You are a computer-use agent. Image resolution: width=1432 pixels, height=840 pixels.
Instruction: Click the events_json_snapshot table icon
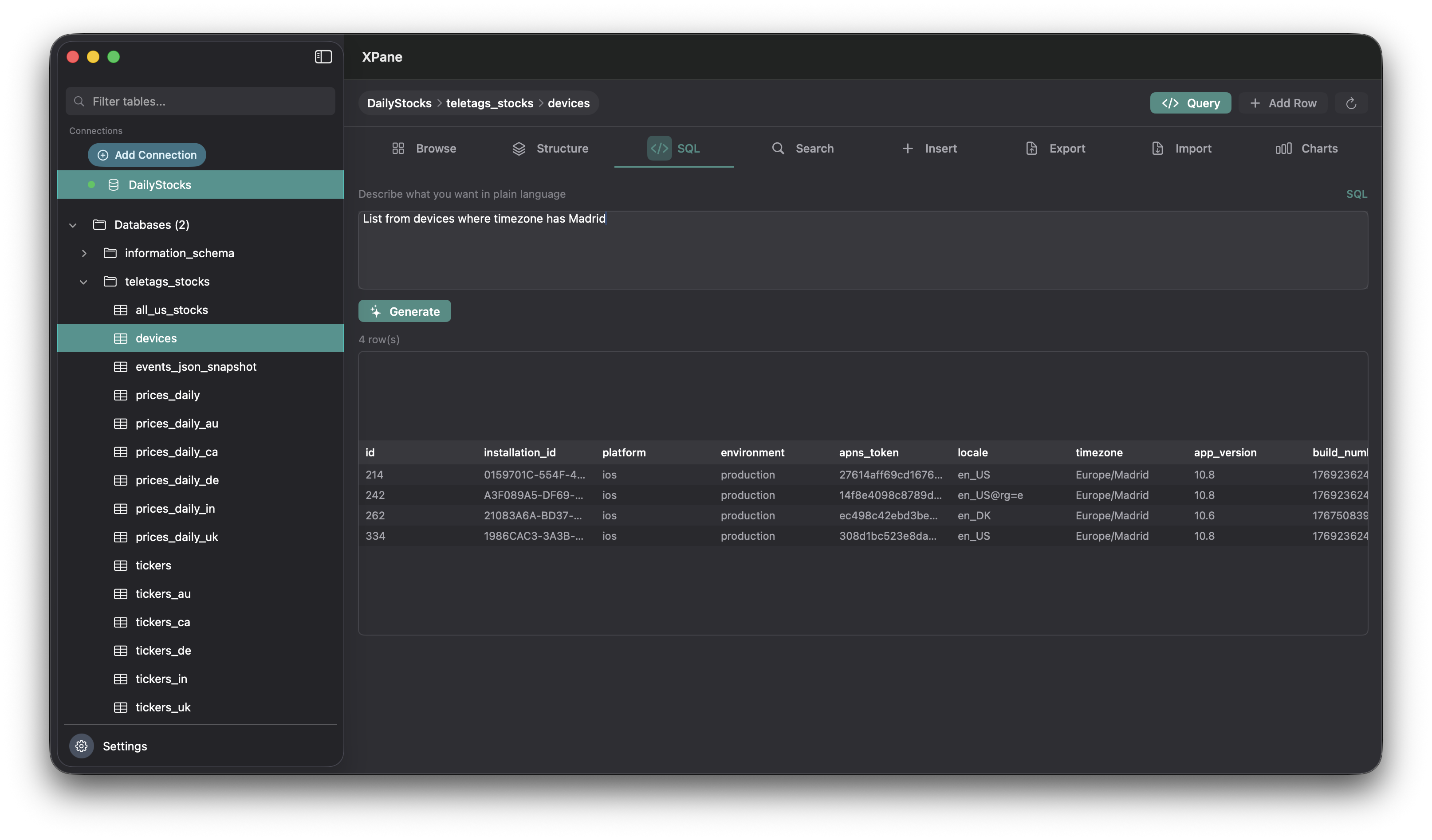coord(121,366)
